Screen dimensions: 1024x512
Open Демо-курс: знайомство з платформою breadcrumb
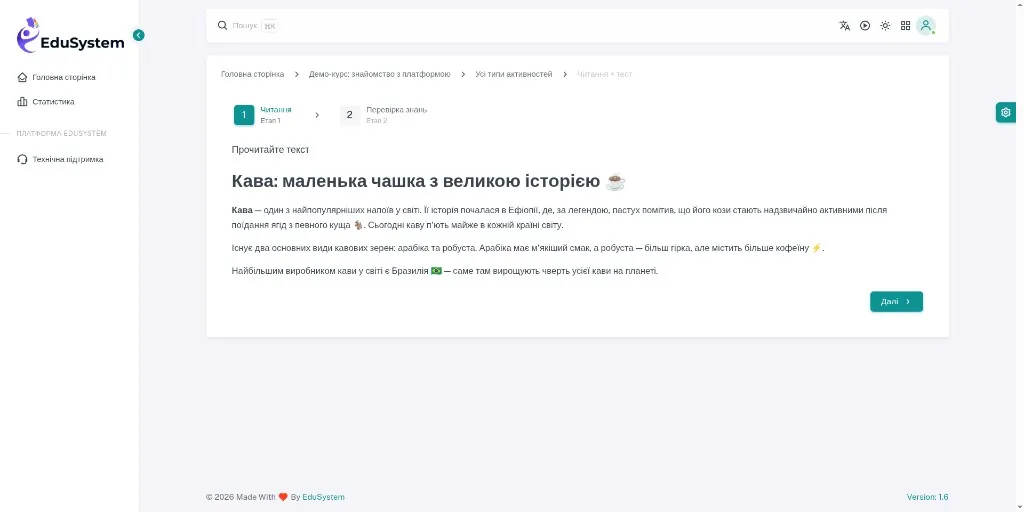(x=379, y=74)
